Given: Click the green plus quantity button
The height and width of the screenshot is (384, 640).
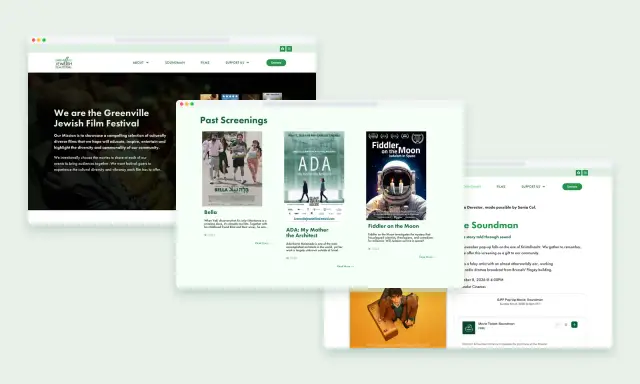Looking at the screenshot, I should point(574,324).
